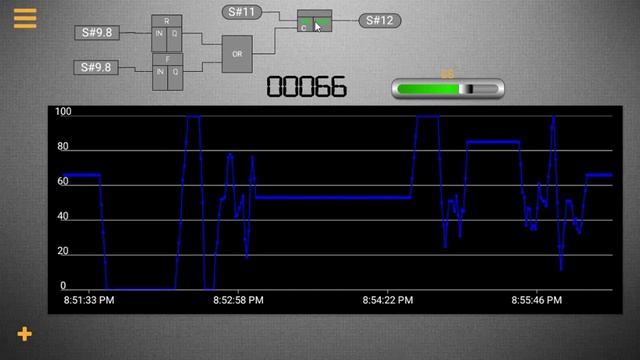Add a new element with plus icon

(24, 334)
